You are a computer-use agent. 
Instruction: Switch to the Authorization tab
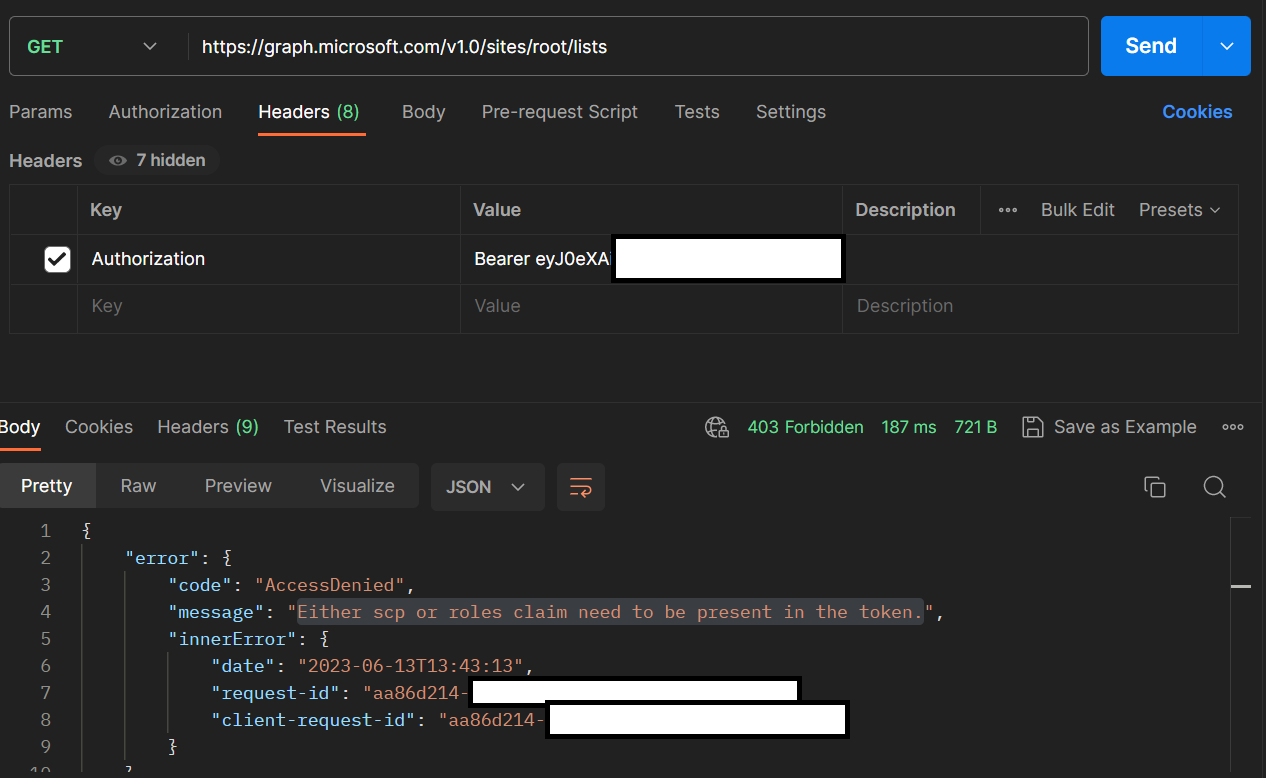(x=165, y=112)
